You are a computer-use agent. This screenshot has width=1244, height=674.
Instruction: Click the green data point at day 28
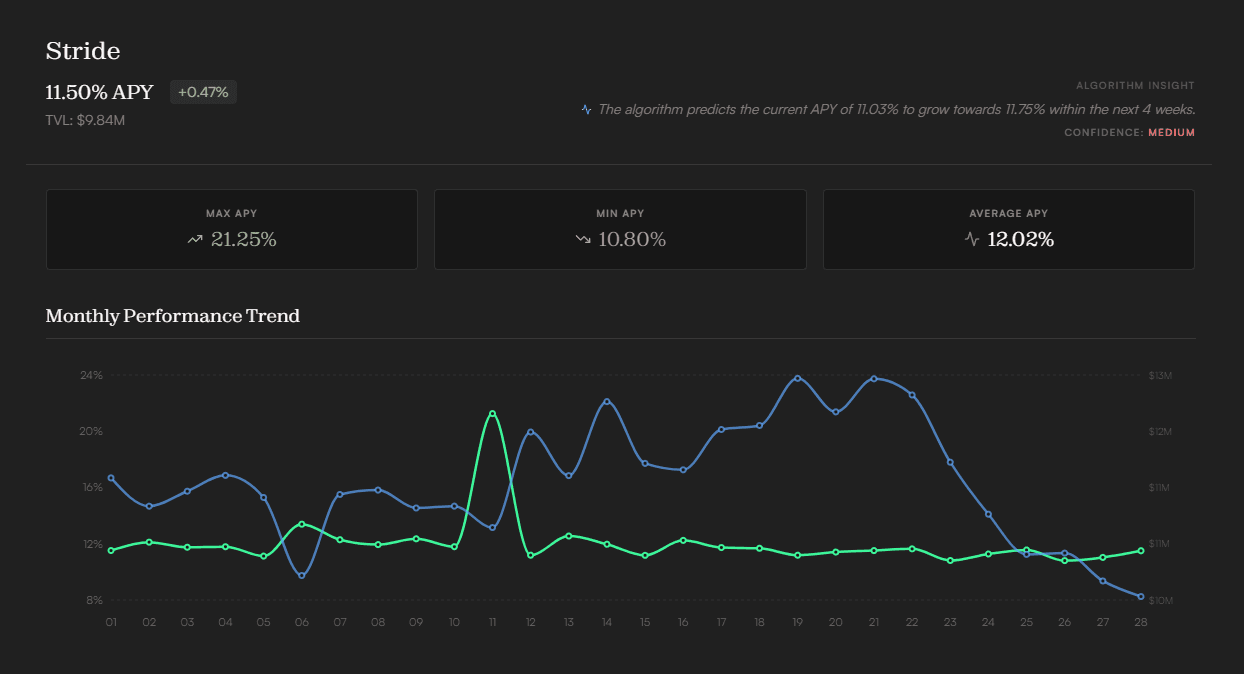[x=1140, y=551]
